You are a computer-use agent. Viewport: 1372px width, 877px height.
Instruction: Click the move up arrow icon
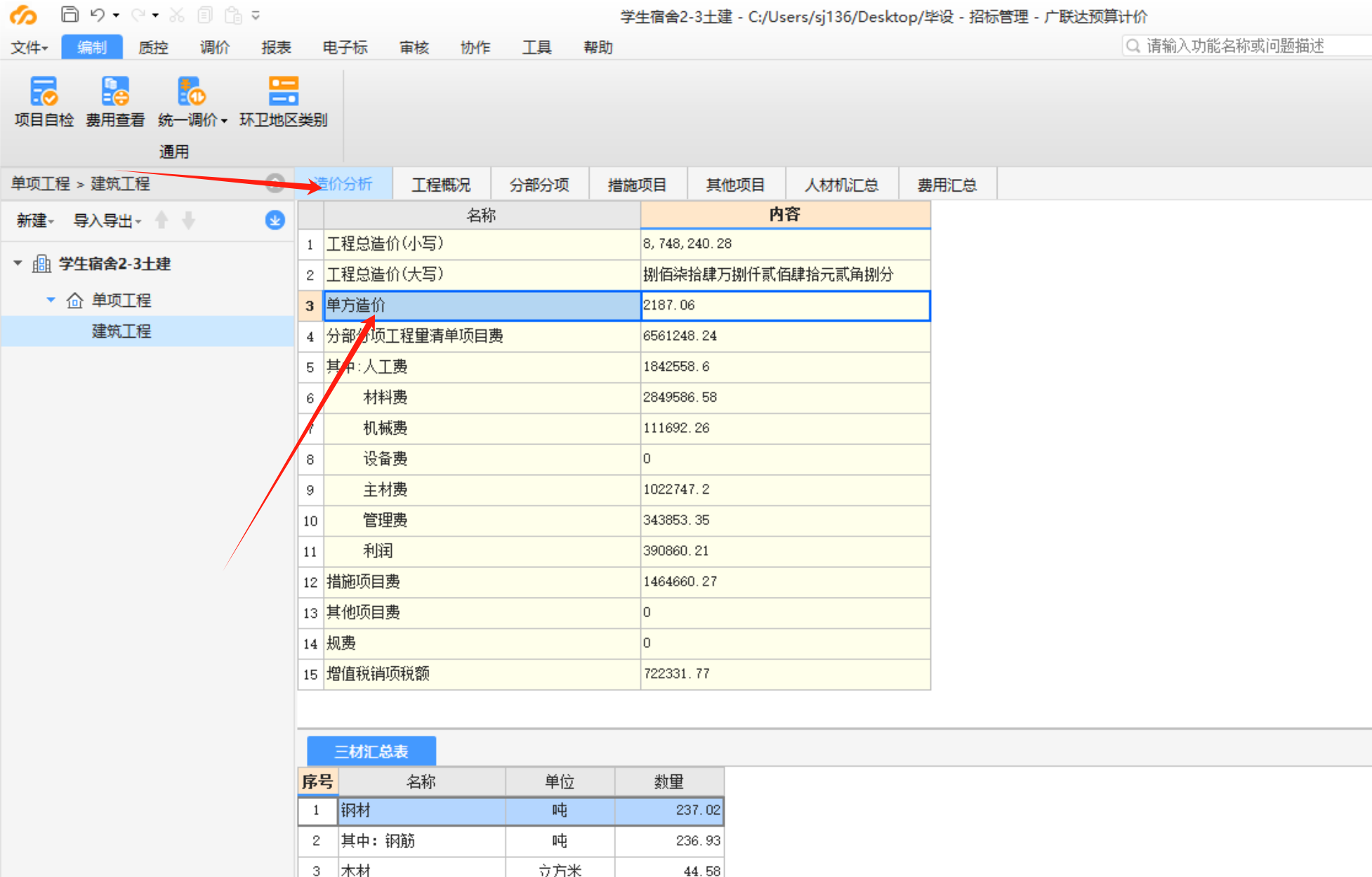click(161, 220)
